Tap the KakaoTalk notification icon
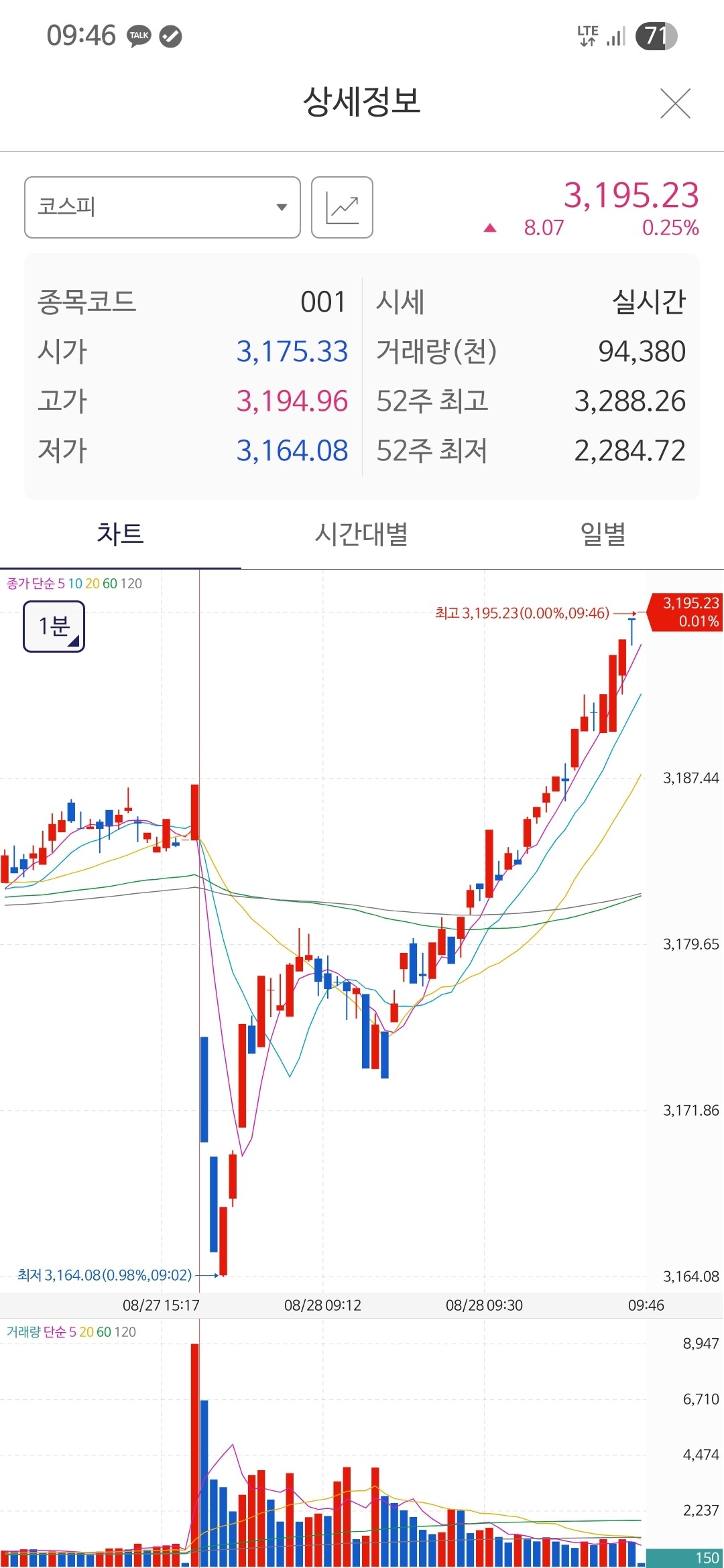 [139, 36]
